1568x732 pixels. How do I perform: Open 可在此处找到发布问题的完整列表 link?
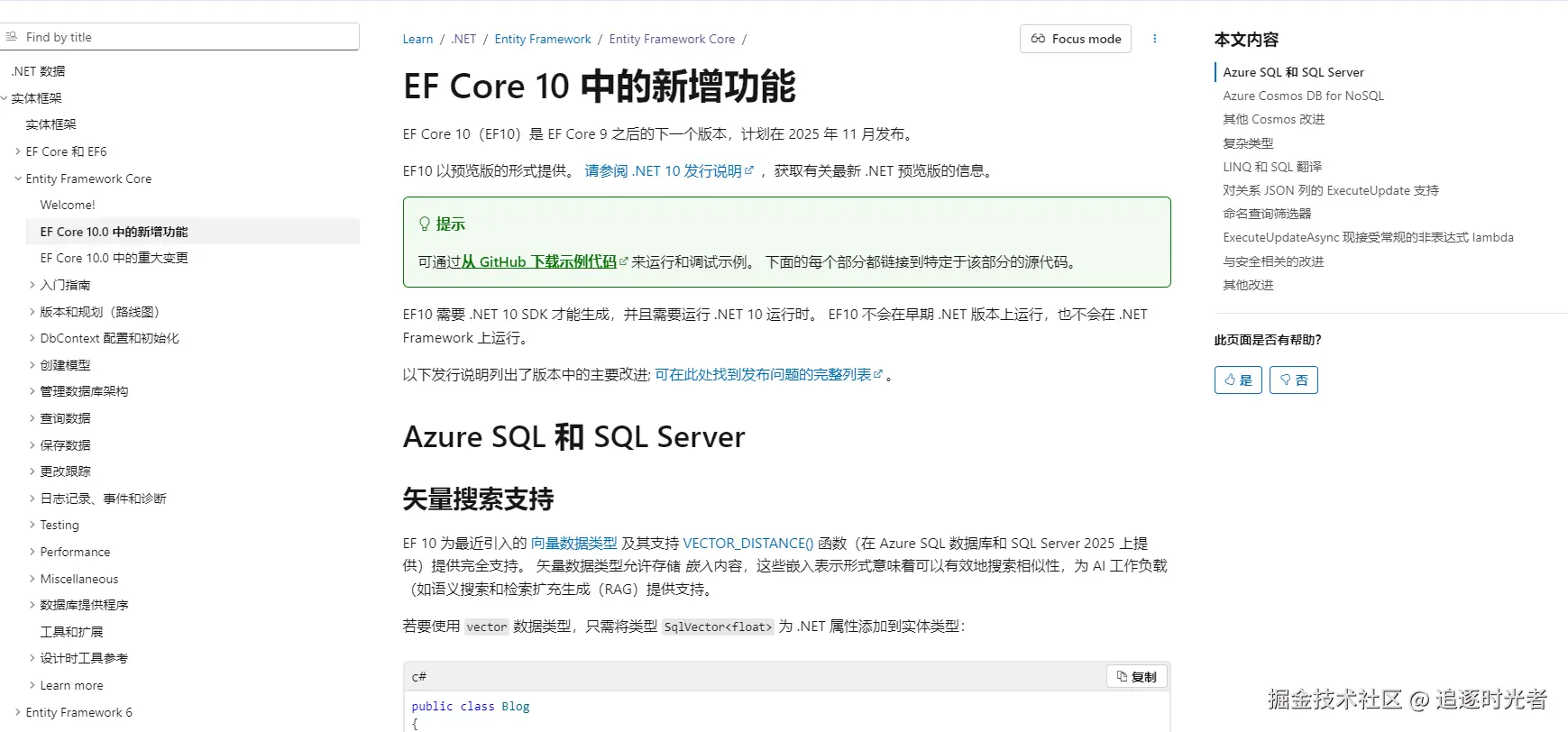point(768,375)
